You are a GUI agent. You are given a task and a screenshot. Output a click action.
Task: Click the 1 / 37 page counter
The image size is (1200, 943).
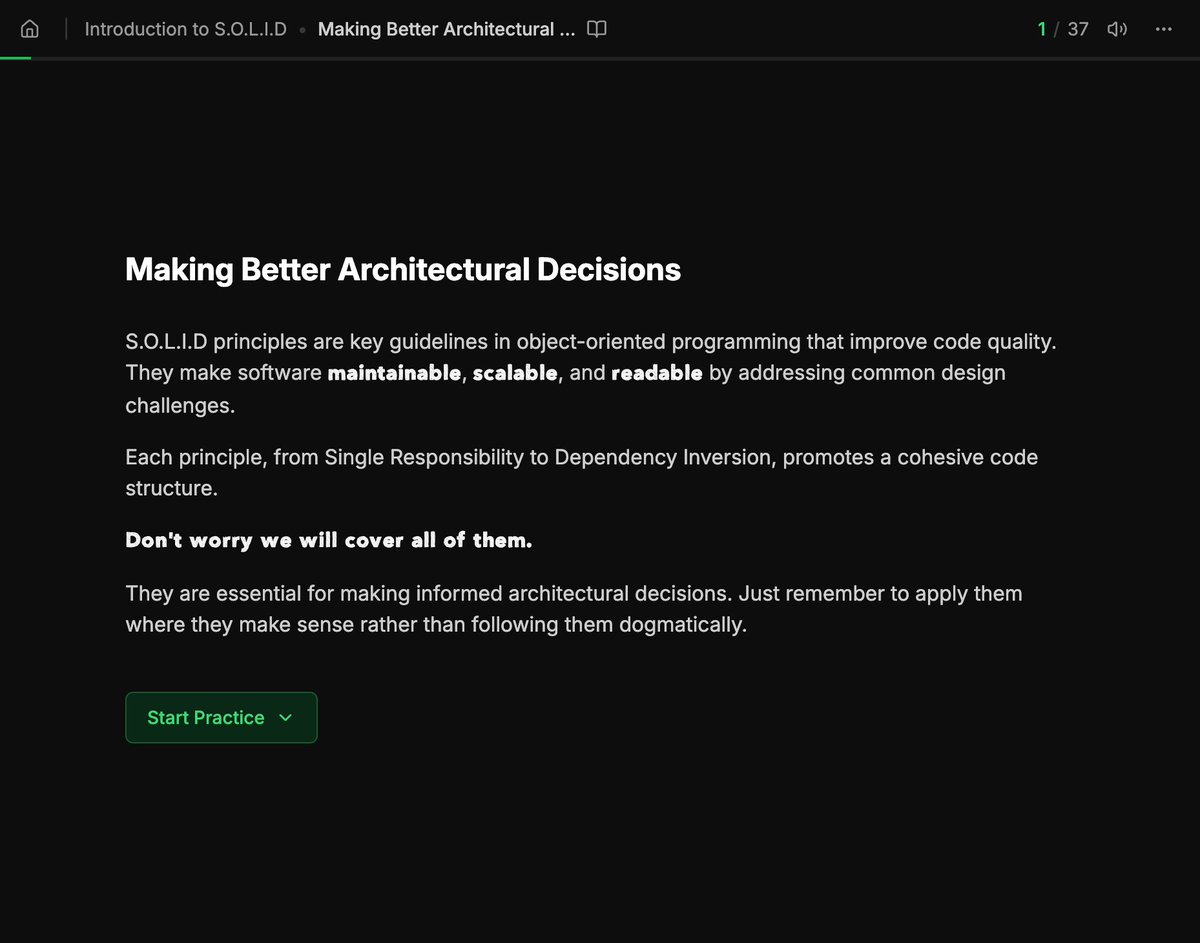click(x=1063, y=29)
